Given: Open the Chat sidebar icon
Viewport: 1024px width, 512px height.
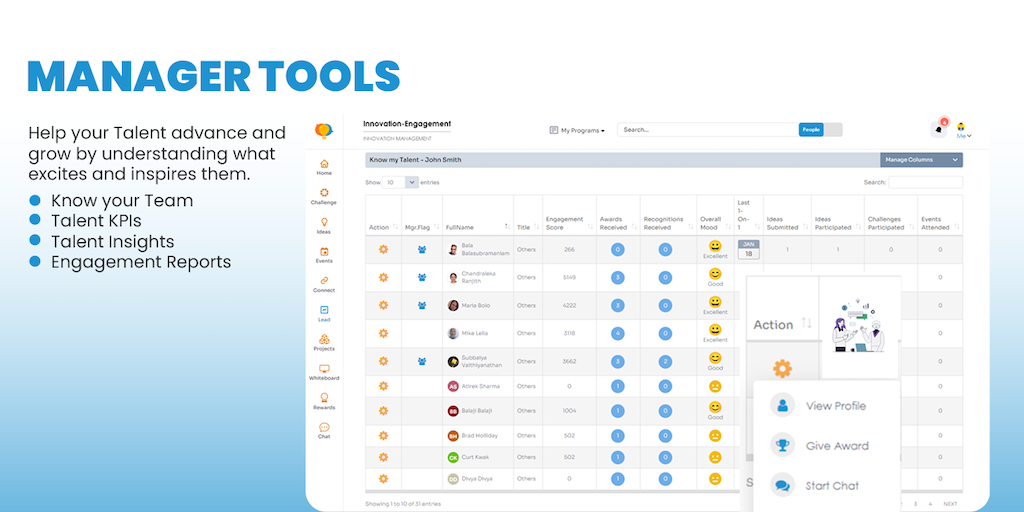Looking at the screenshot, I should (324, 427).
